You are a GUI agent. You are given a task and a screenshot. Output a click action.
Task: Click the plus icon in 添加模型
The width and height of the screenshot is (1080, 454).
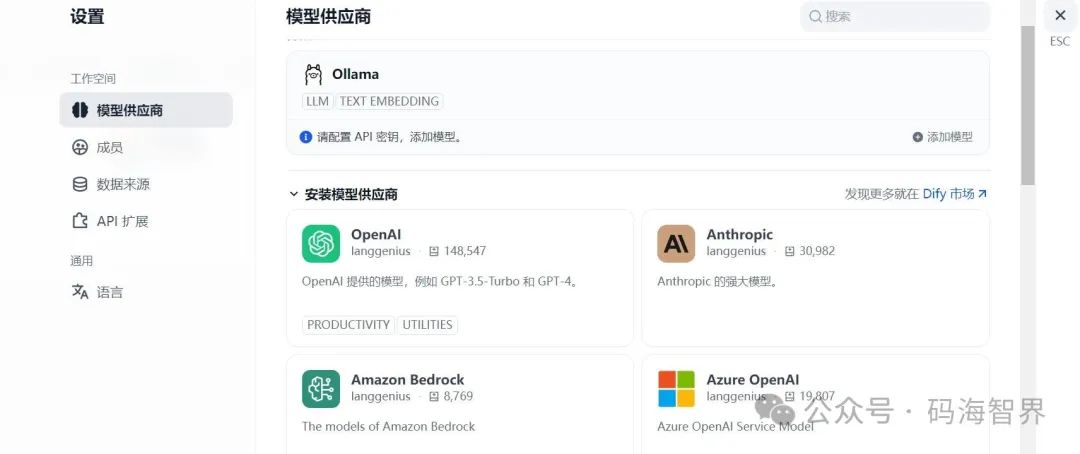coord(917,137)
